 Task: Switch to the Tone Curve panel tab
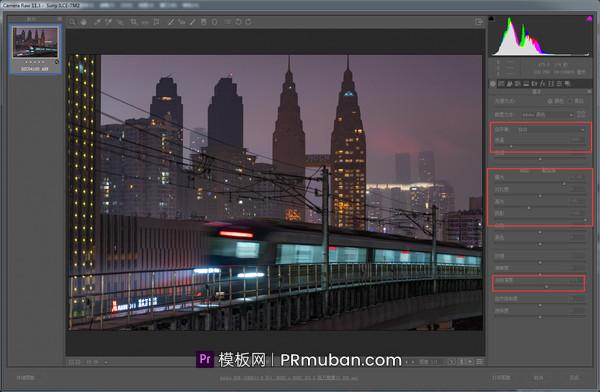click(501, 83)
